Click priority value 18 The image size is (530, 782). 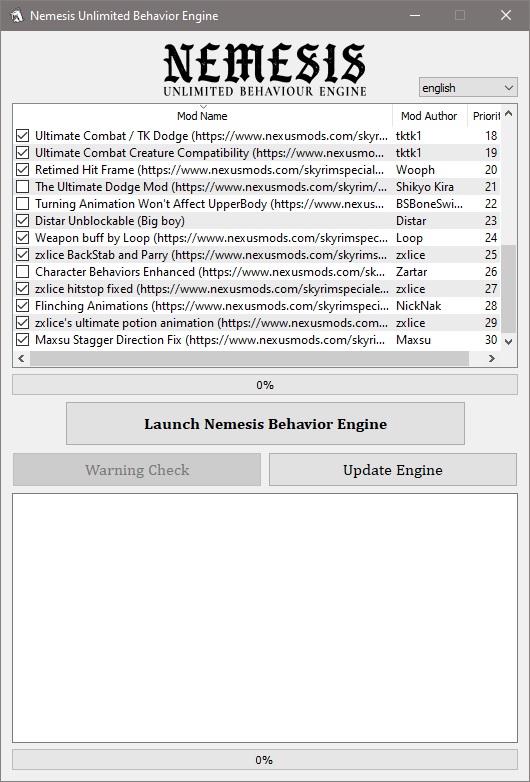coord(491,136)
